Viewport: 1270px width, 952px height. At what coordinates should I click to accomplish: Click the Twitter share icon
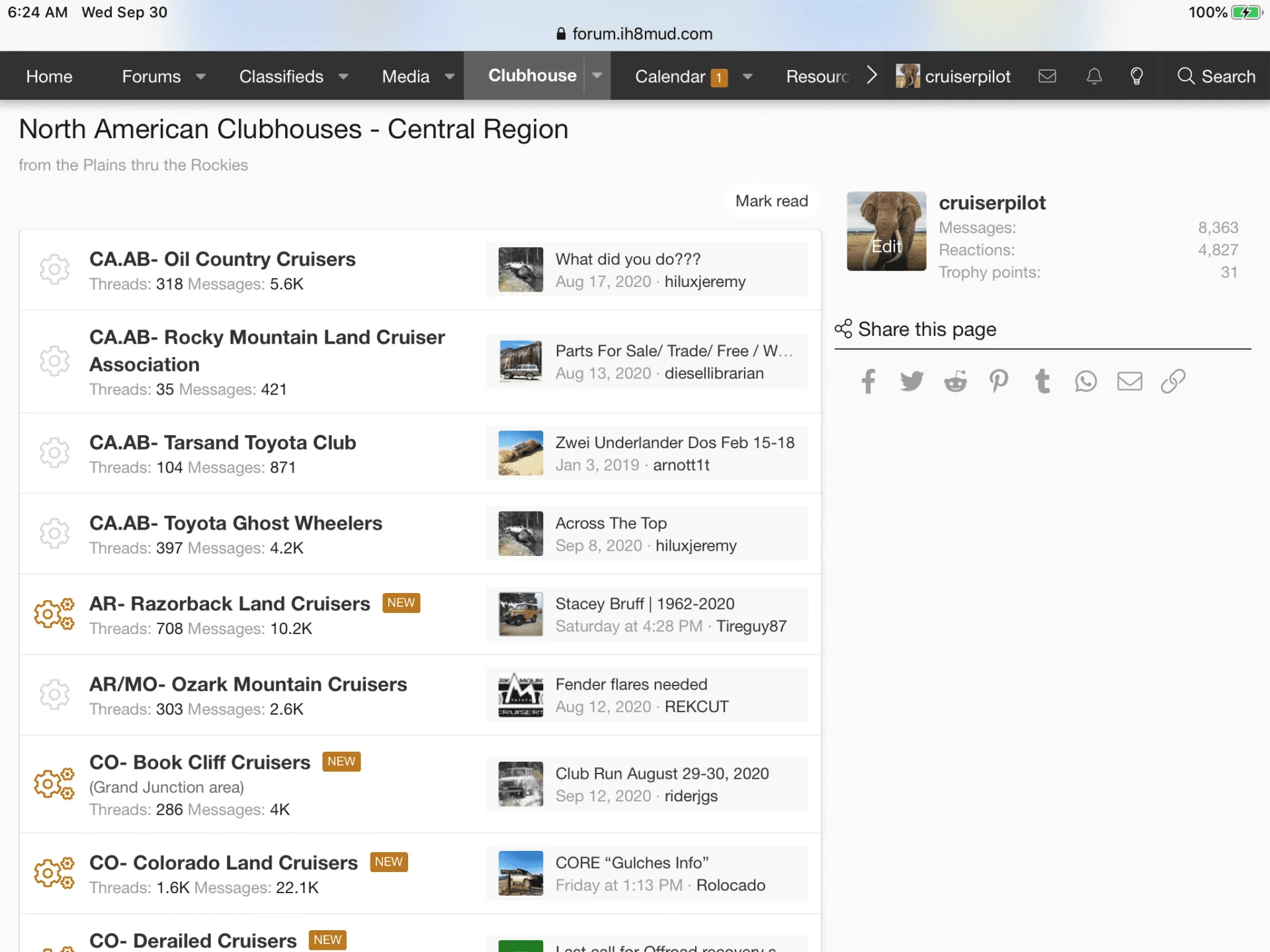(911, 381)
